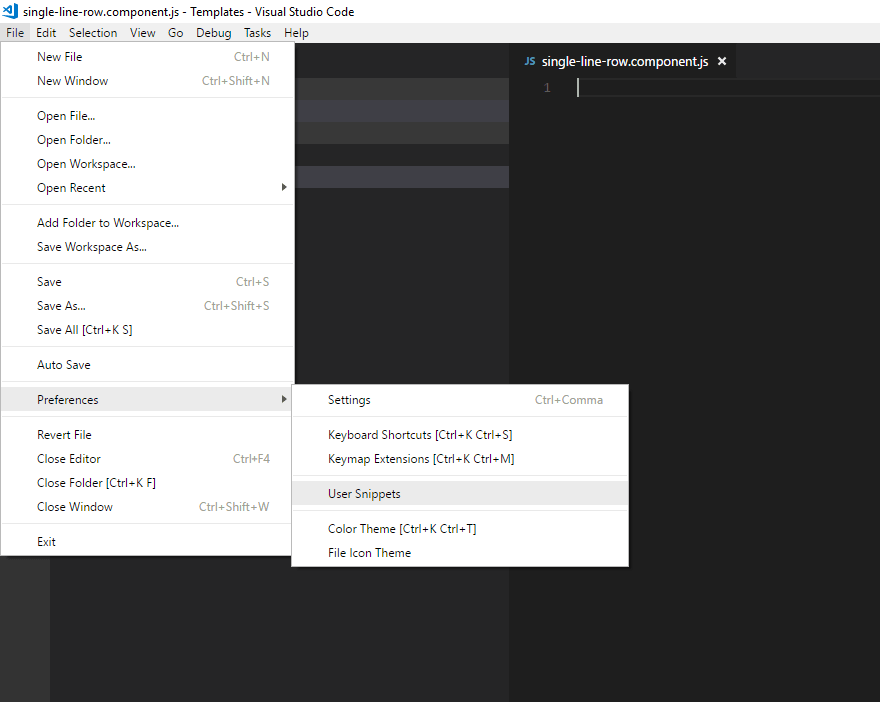Click the JS file icon on the tab
The image size is (880, 702).
point(530,62)
